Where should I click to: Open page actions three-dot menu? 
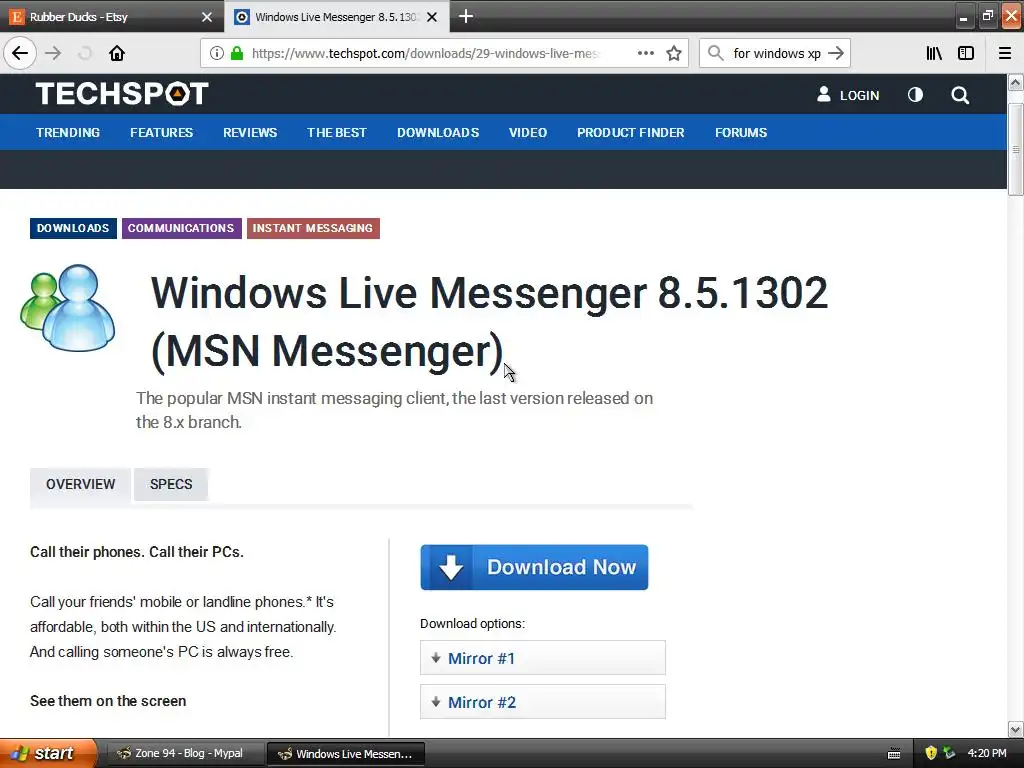(x=645, y=54)
